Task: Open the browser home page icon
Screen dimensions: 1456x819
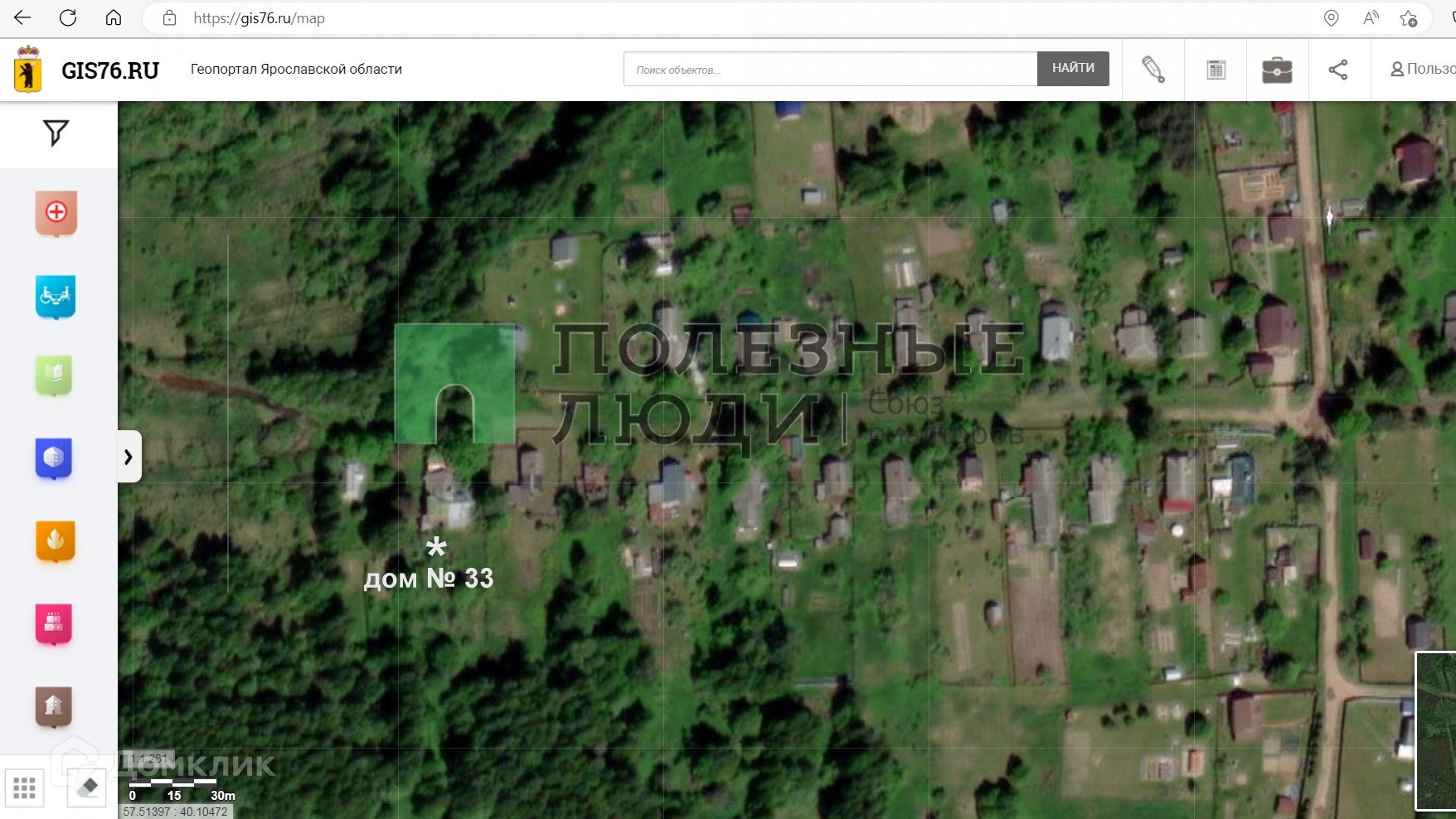Action: pos(114,17)
